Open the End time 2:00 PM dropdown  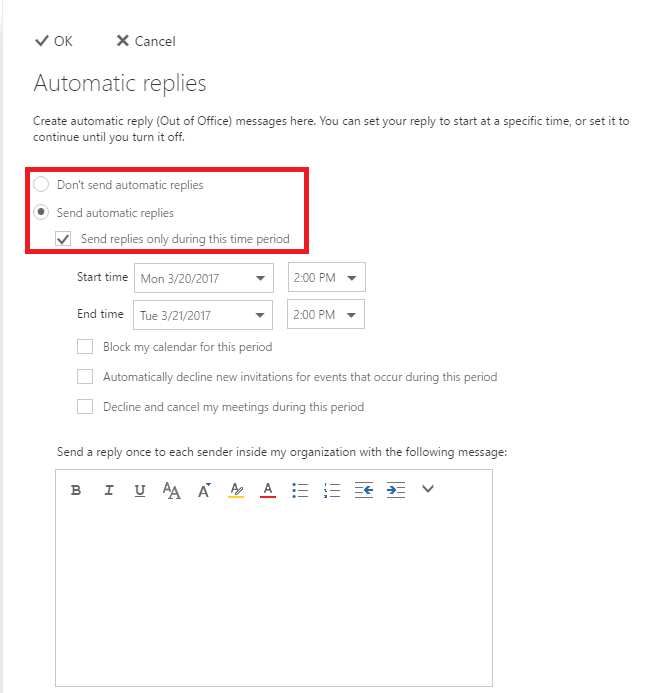[x=326, y=314]
